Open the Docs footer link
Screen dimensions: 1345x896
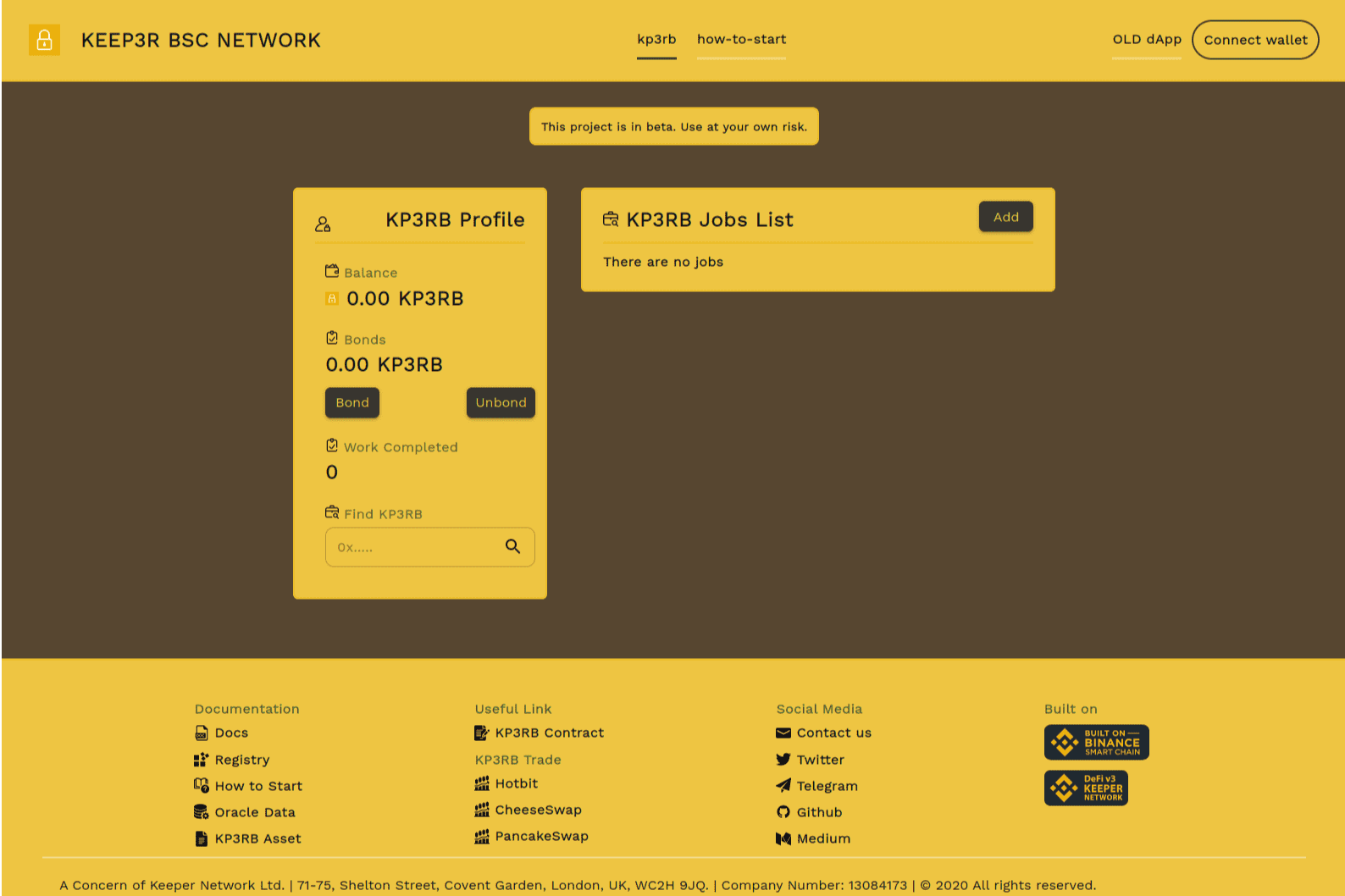click(232, 733)
